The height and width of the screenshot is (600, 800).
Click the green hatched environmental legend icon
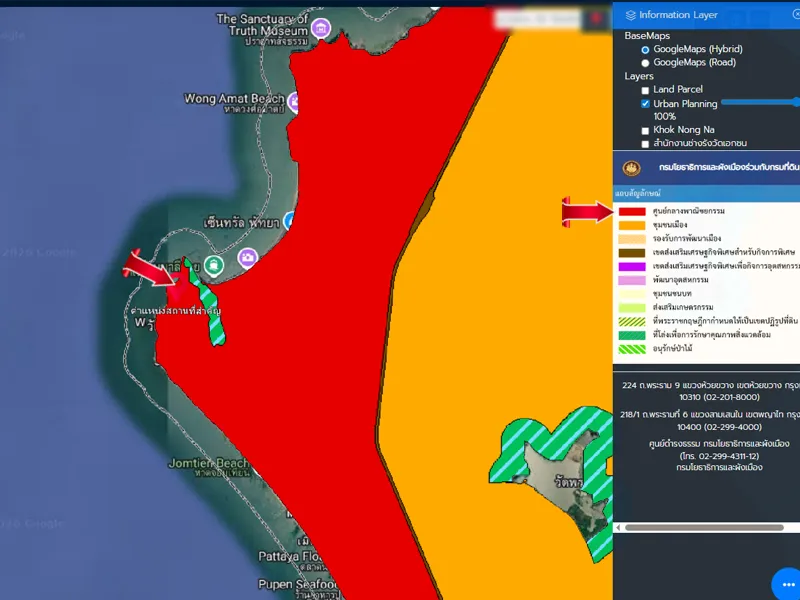631,335
